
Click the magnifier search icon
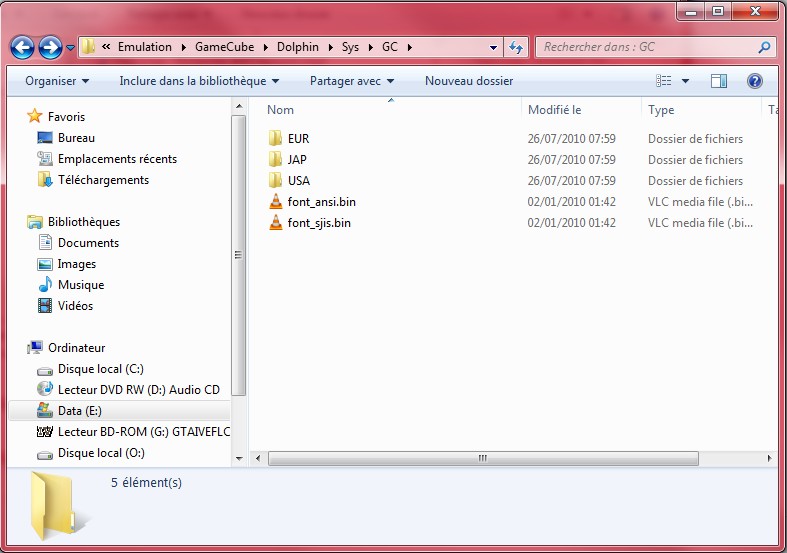click(764, 47)
